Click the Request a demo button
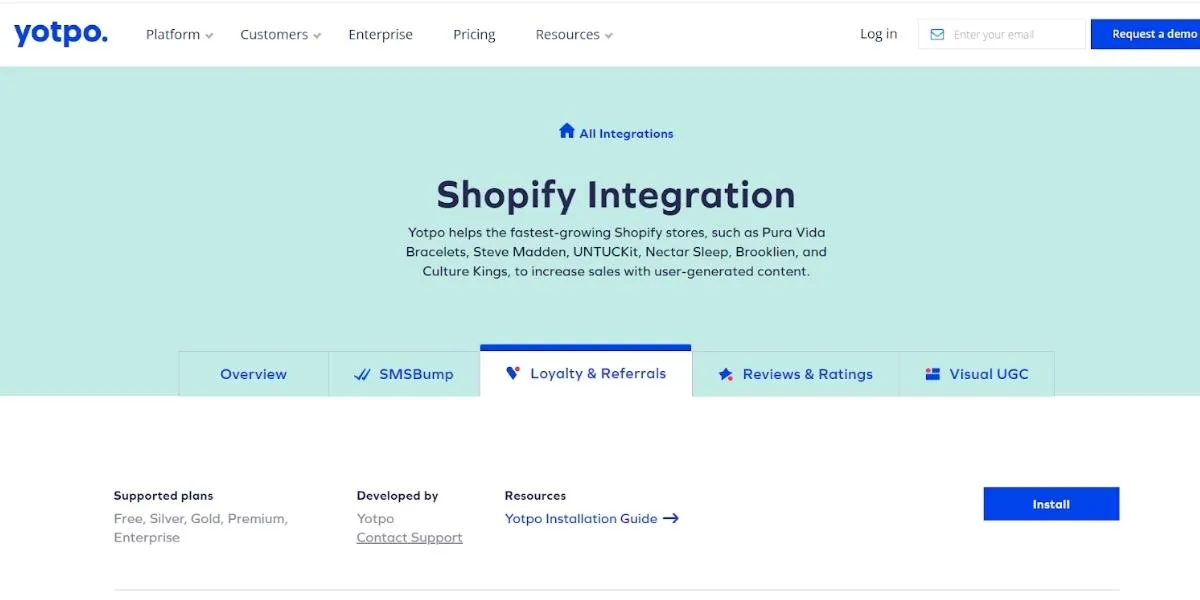1200x600 pixels. tap(1146, 34)
